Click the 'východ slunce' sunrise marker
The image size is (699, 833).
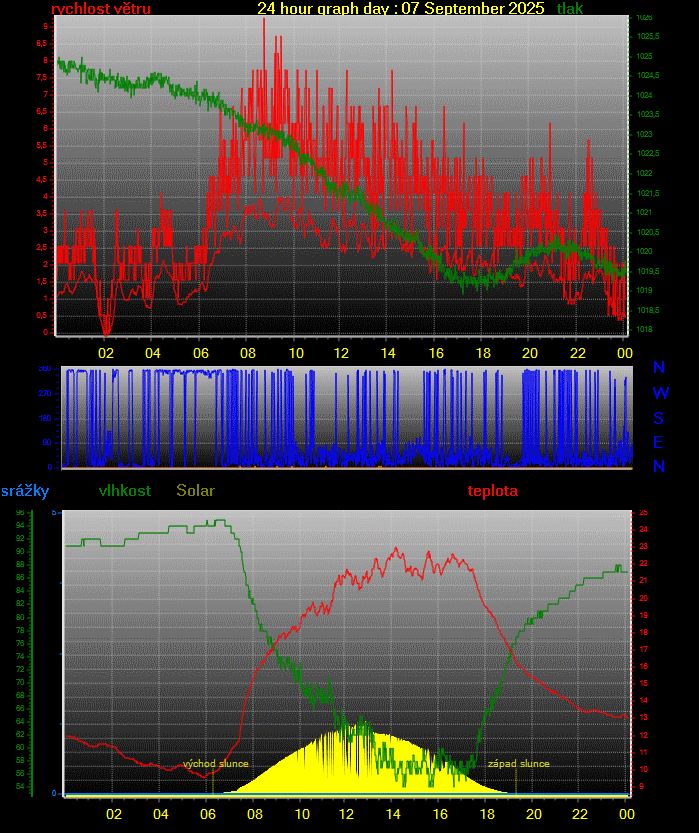[x=216, y=764]
